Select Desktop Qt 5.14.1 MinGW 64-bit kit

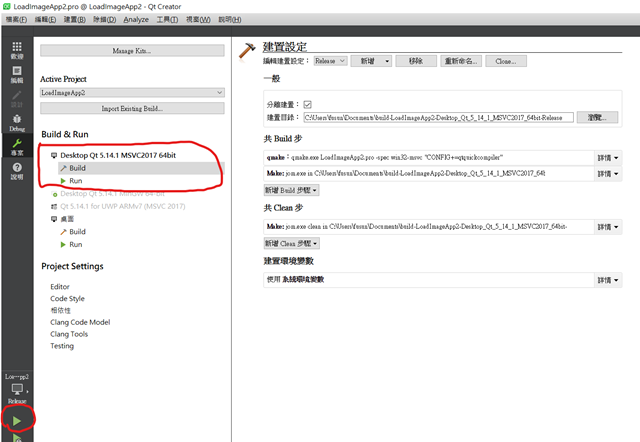tap(112, 193)
